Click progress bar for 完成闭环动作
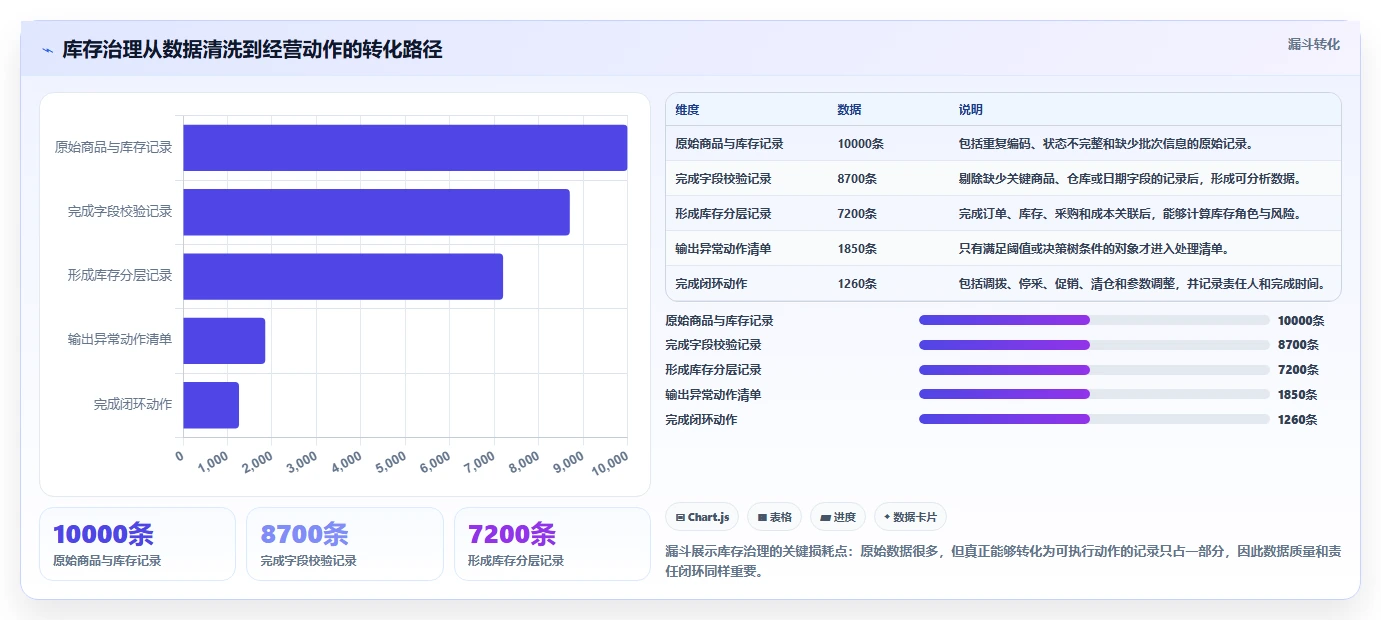Screen dimensions: 1381x620 pyautogui.click(x=1094, y=419)
